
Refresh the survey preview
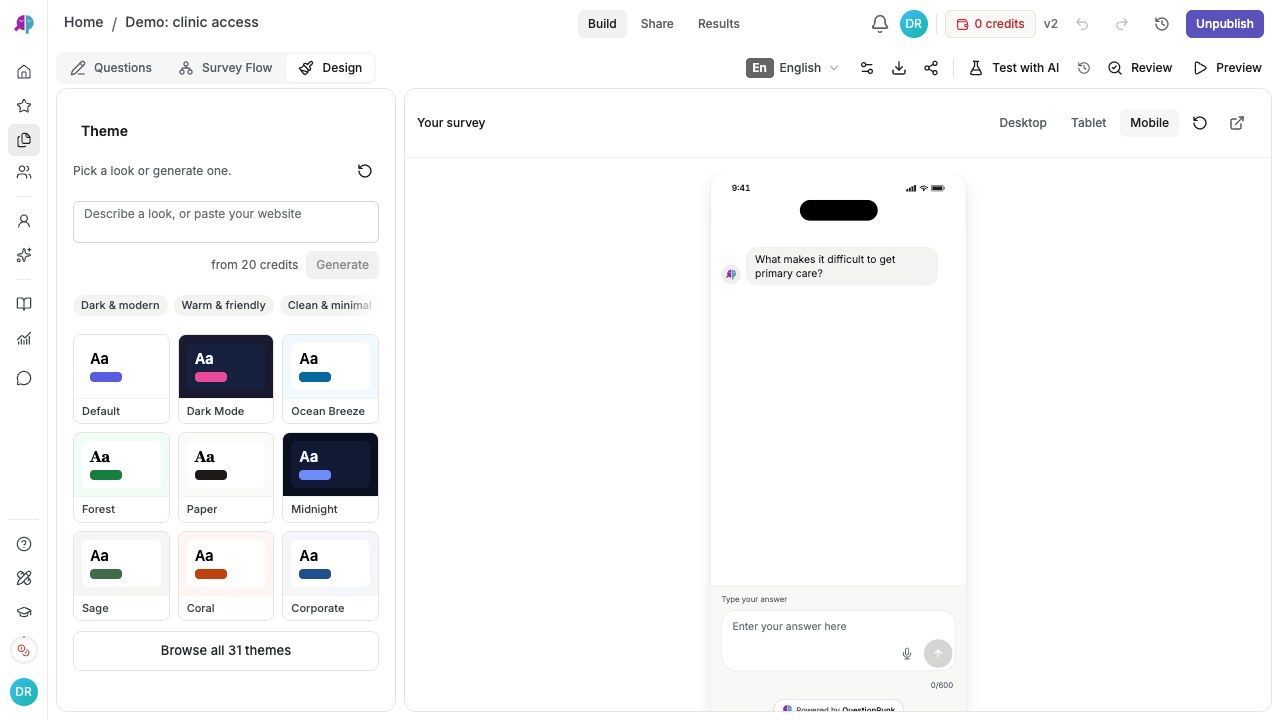point(1200,123)
